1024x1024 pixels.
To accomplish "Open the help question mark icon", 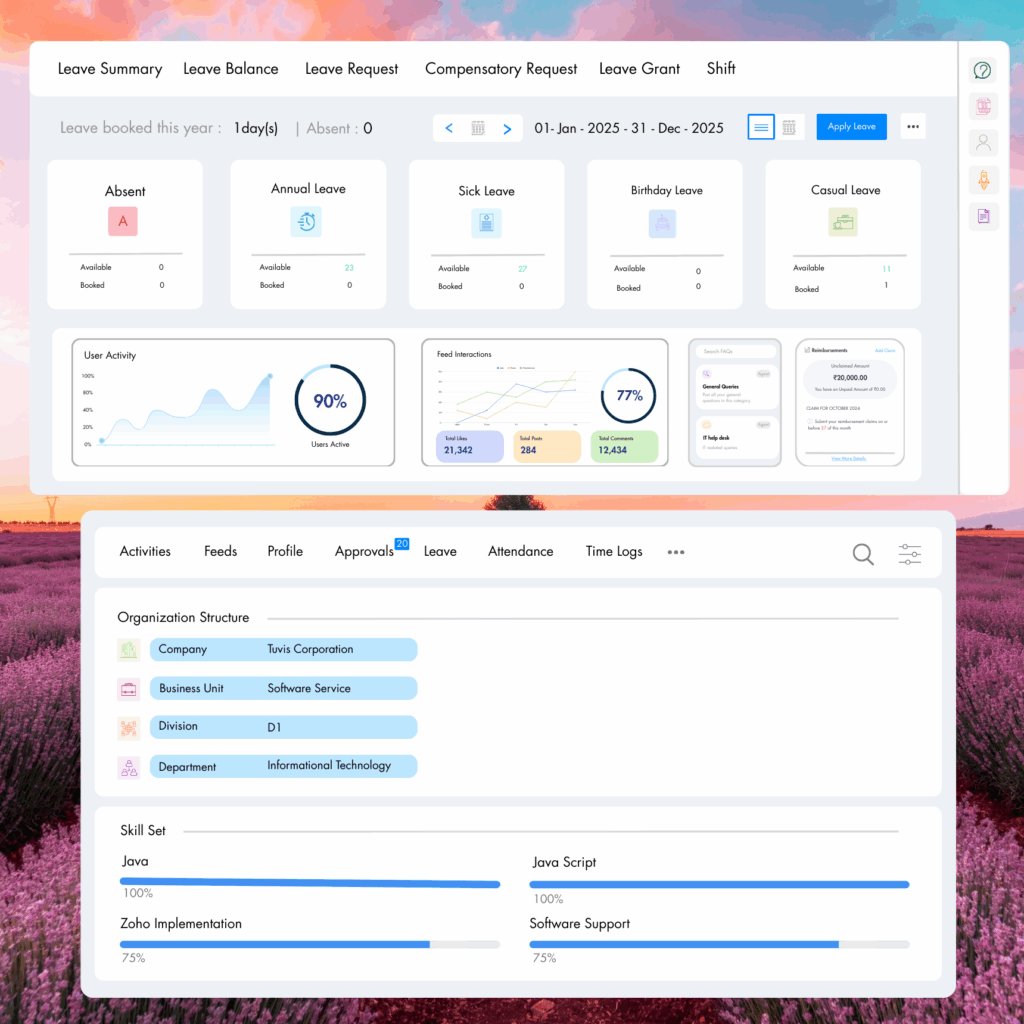I will point(982,70).
